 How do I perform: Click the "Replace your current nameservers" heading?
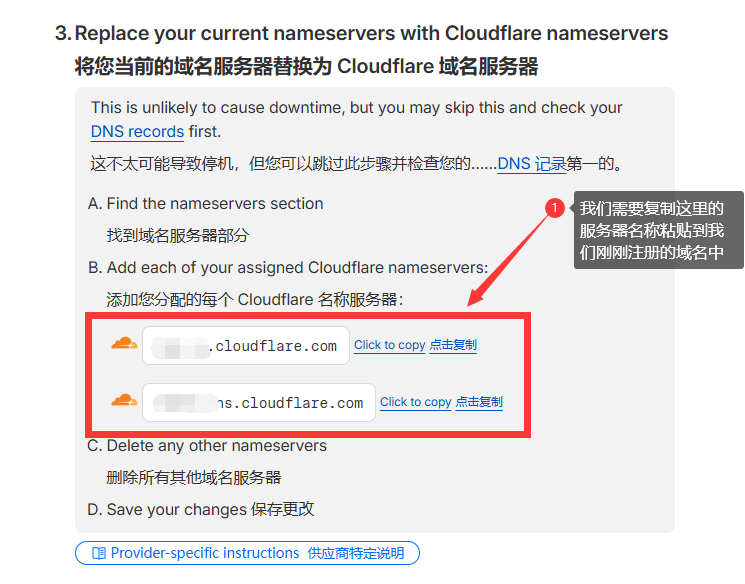coord(371,33)
